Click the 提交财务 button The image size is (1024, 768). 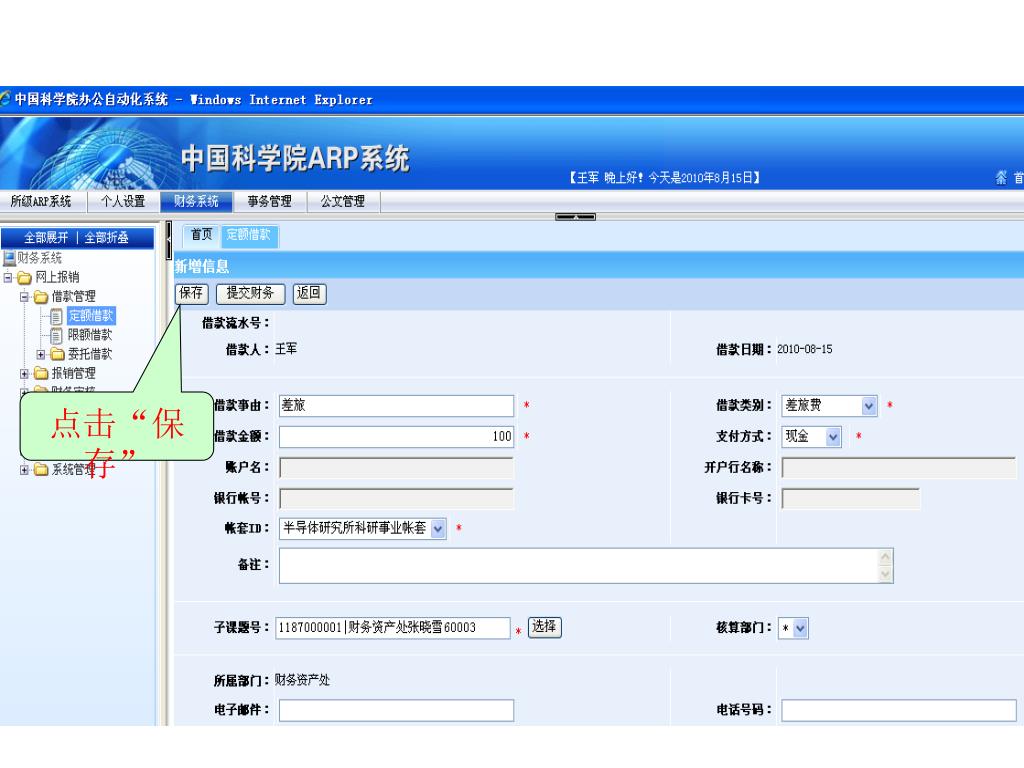pyautogui.click(x=250, y=293)
